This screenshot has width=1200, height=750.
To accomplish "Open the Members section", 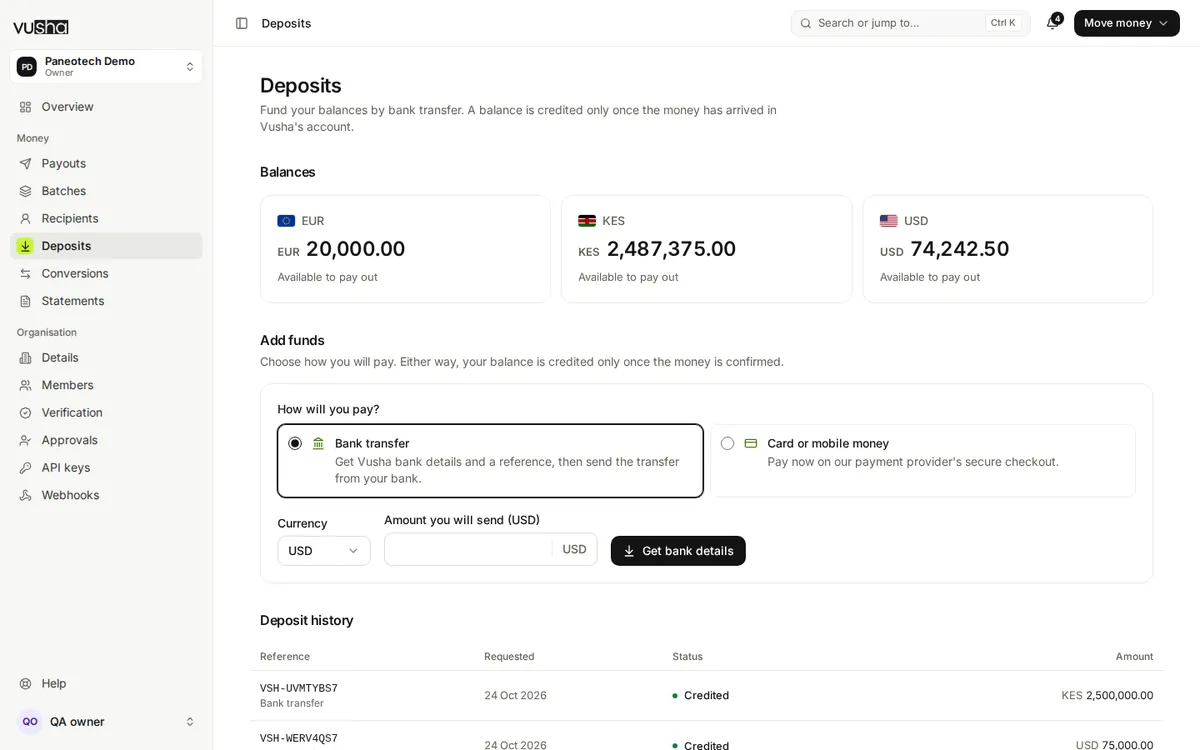I will [x=106, y=385].
